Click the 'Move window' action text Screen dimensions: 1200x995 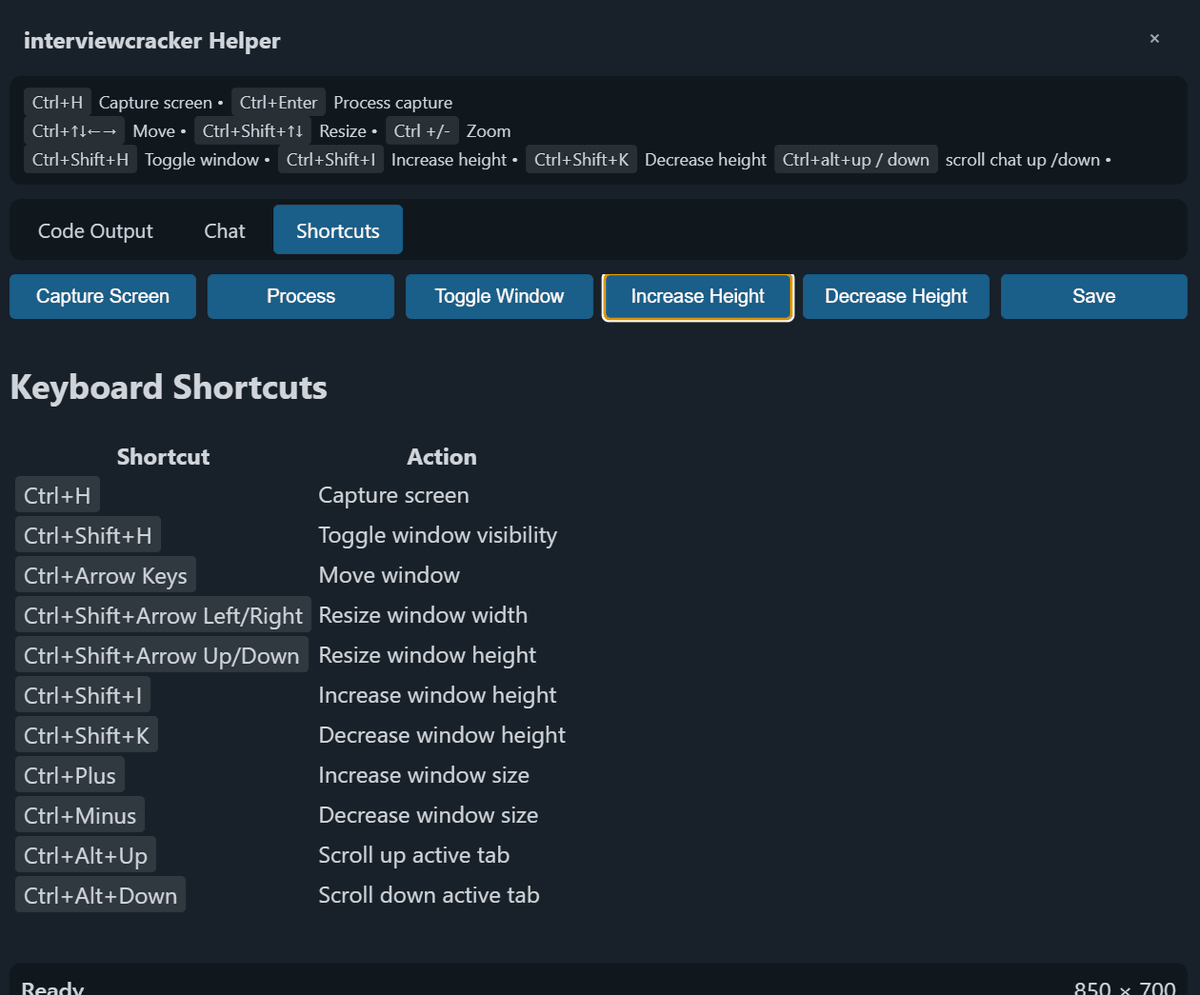coord(389,575)
